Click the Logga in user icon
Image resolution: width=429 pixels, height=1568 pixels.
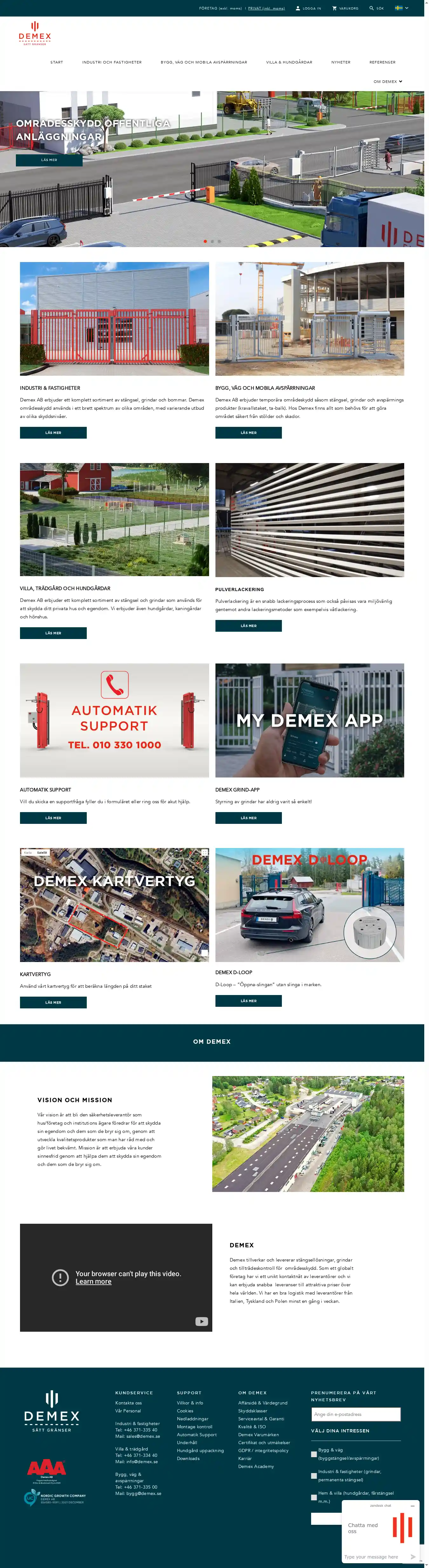coord(298,9)
